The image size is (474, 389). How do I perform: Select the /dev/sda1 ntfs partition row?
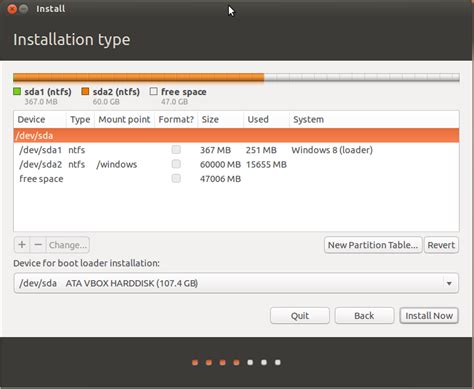coord(236,150)
